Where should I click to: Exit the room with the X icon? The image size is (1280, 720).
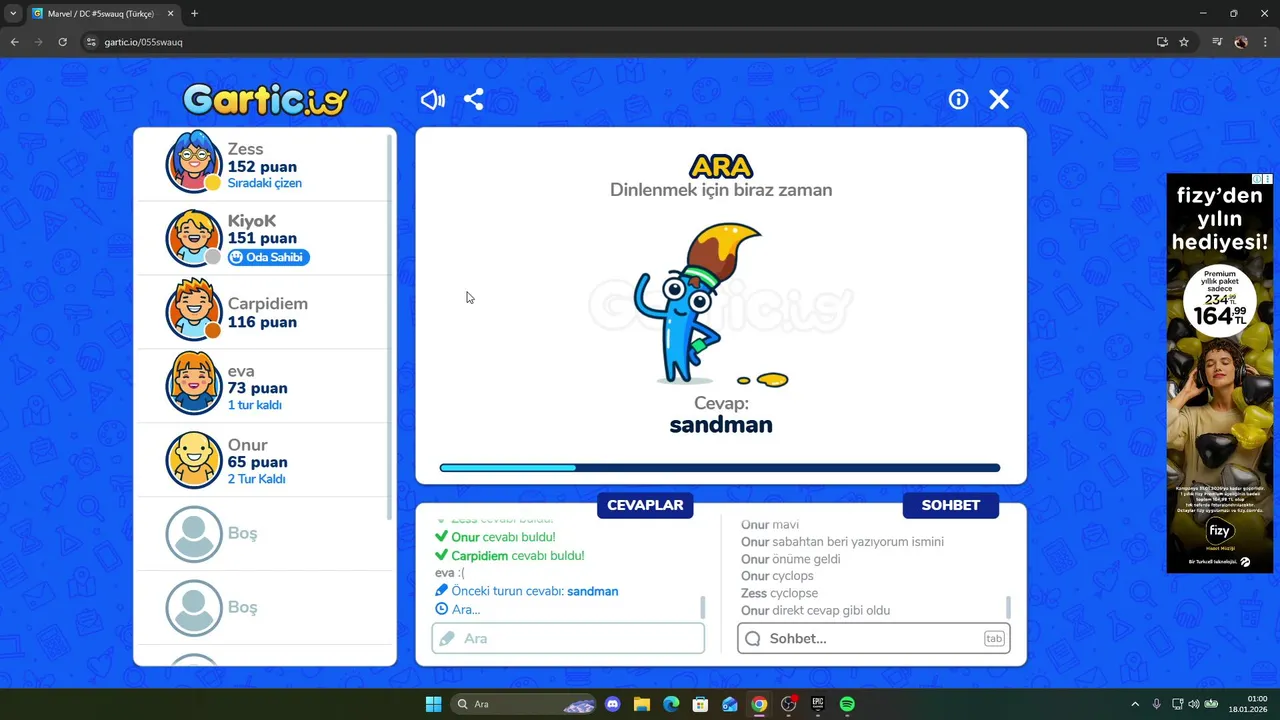[999, 99]
